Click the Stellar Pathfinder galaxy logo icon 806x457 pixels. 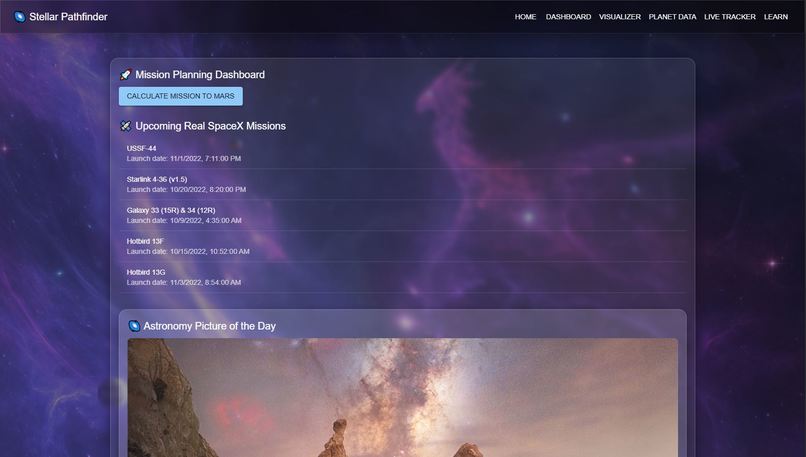click(20, 17)
